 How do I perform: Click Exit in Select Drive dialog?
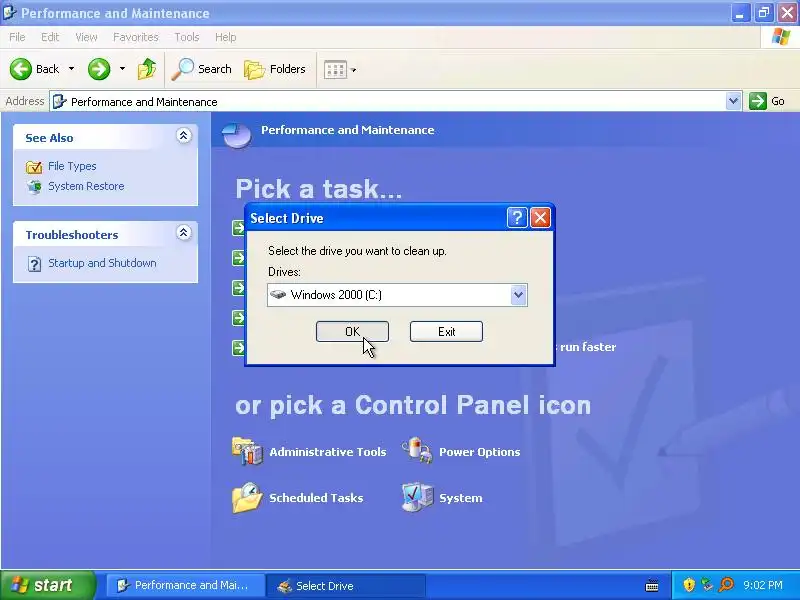click(446, 332)
